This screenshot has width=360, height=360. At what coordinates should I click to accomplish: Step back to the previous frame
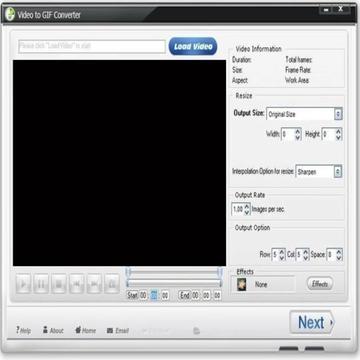click(x=76, y=284)
